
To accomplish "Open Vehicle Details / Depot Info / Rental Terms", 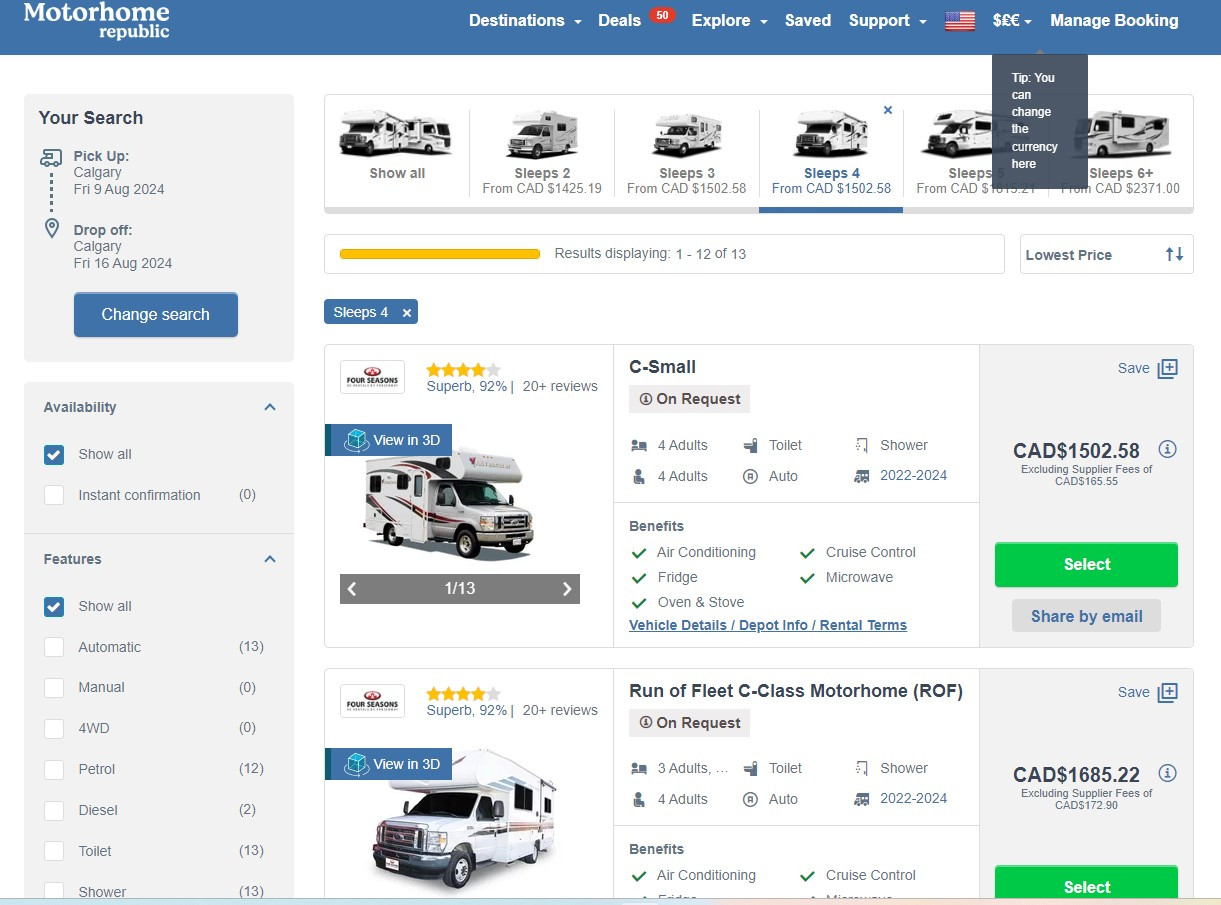I will pyautogui.click(x=768, y=625).
